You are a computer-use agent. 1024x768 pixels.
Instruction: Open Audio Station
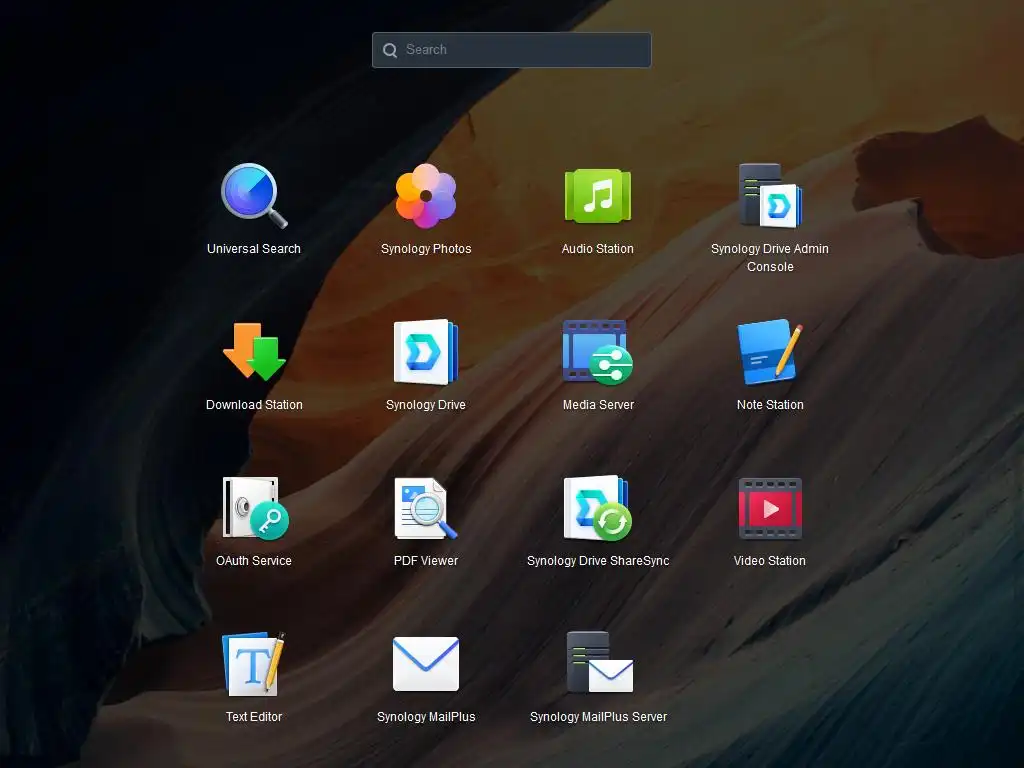[598, 196]
